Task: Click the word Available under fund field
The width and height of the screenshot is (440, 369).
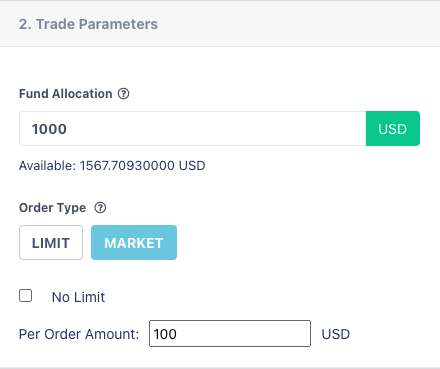Action: (x=47, y=166)
